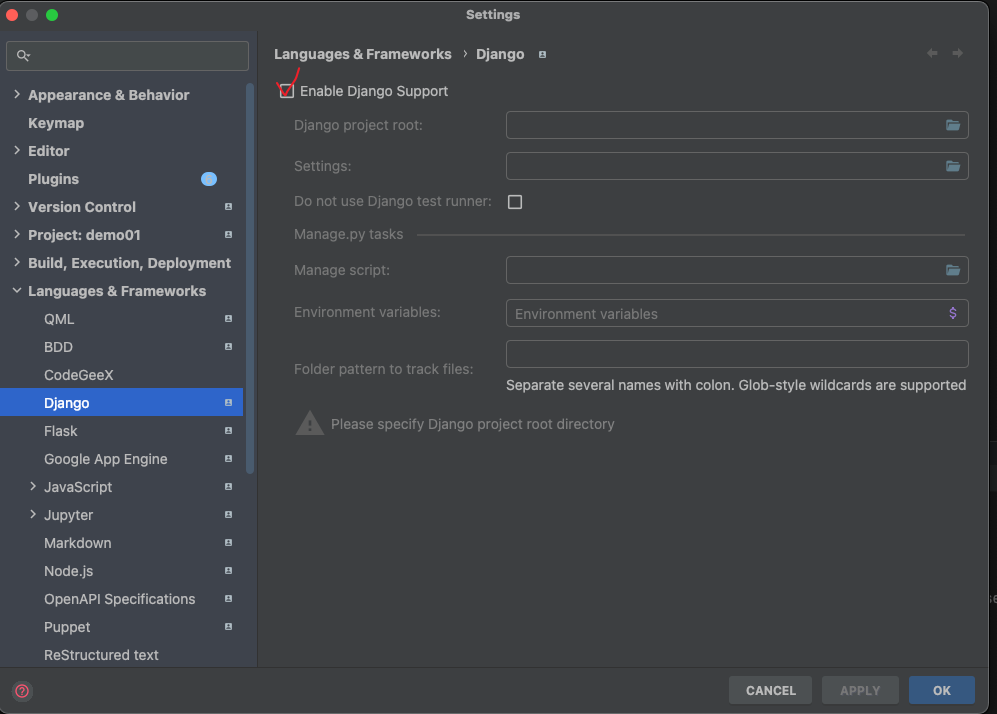Browse for Settings file folder icon
Viewport: 997px width, 714px height.
(x=952, y=166)
